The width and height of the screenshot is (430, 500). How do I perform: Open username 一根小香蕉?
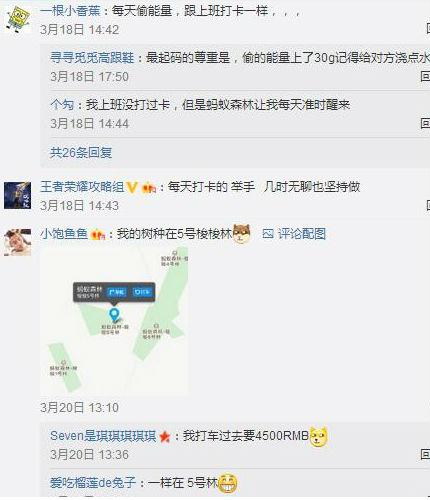[x=70, y=11]
